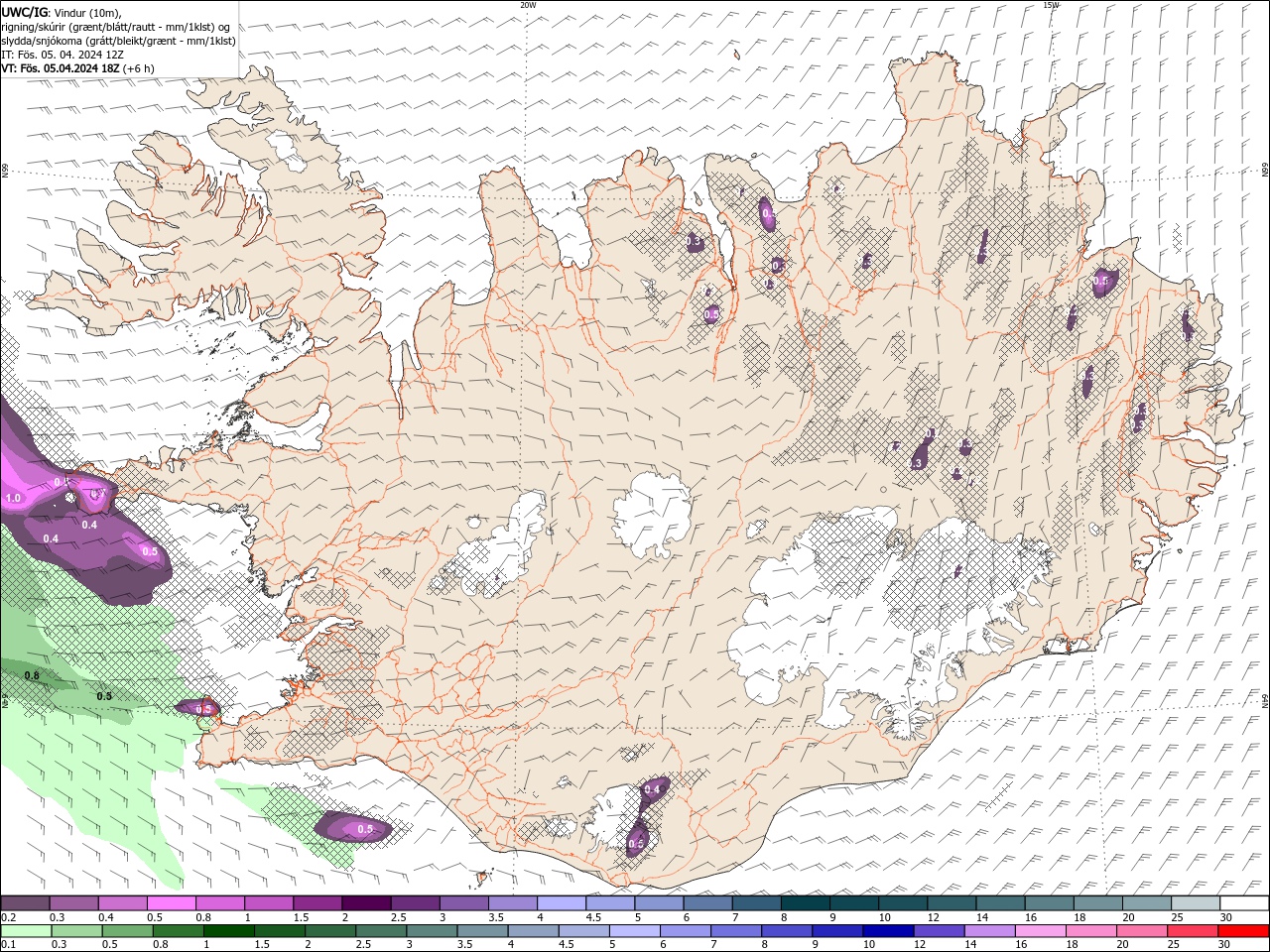Viewport: 1270px width, 952px height.
Task: Select the dark teal 8–9 swatch in the snow scale
Action: (804, 903)
